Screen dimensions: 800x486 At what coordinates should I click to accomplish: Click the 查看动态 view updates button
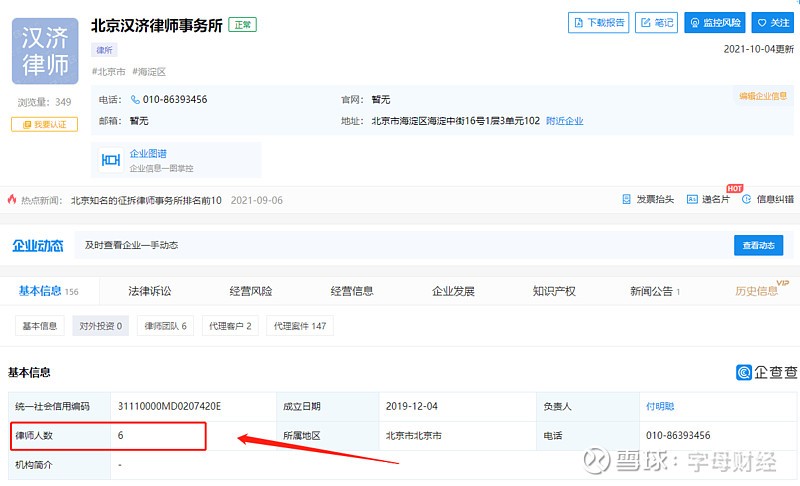758,246
